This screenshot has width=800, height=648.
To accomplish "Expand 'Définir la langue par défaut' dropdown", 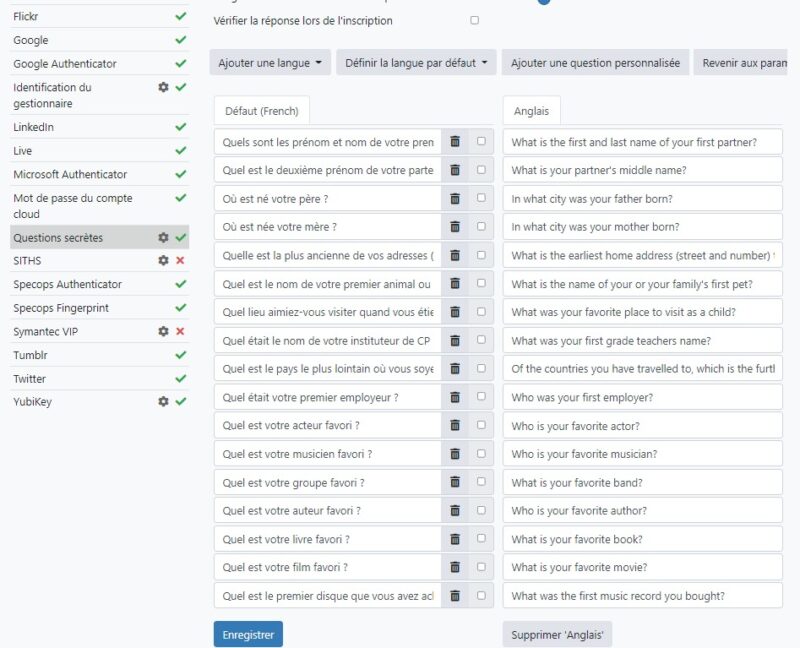I will [x=416, y=63].
